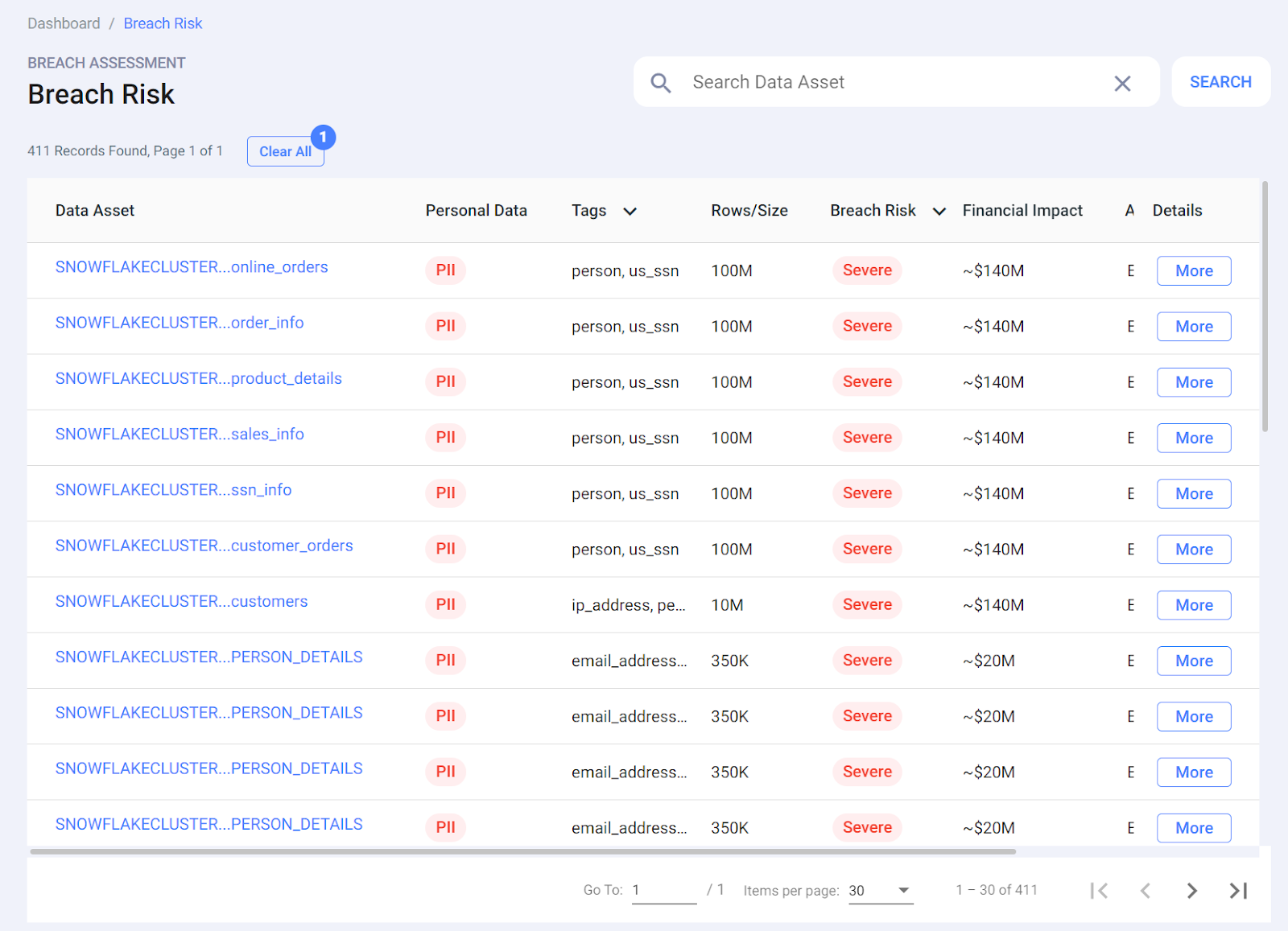Open the Breach Risk column filter dropdown

[x=939, y=211]
